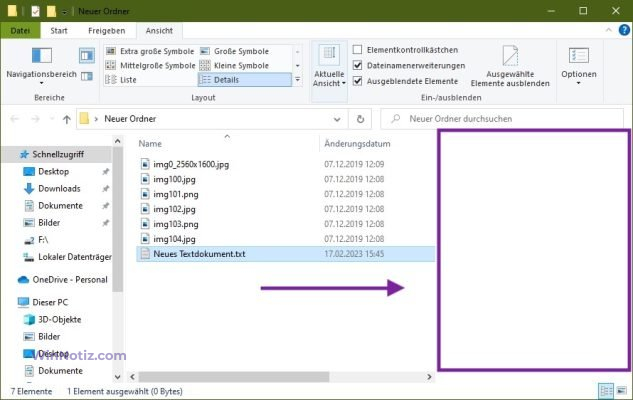Screen dimensions: 633x400
Task: Click Ausgewählte Elemente ausblenden
Action: (x=510, y=66)
